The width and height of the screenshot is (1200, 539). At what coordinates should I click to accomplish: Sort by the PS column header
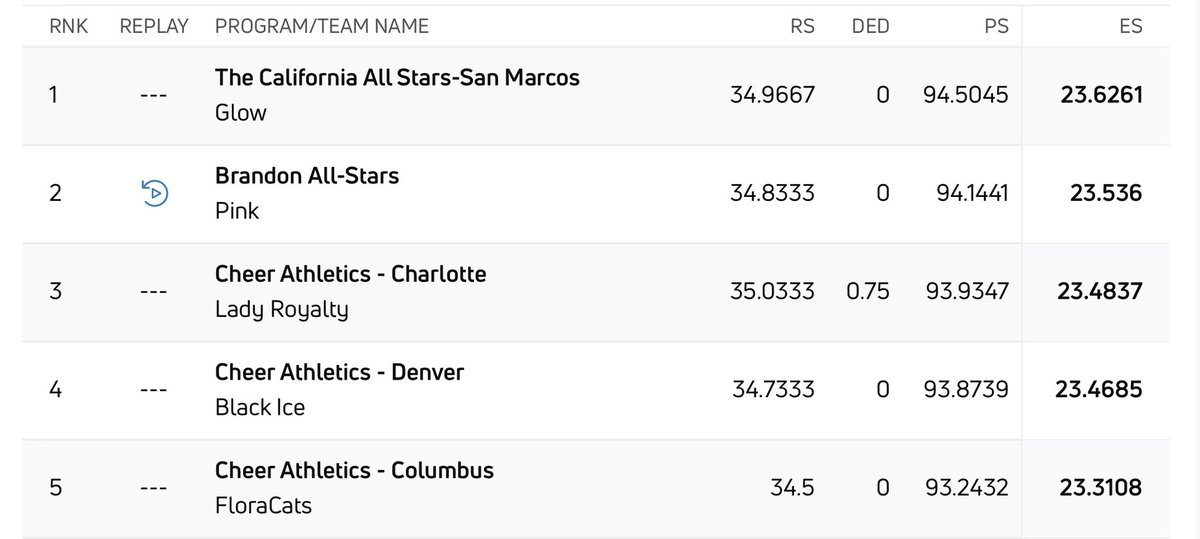pyautogui.click(x=996, y=27)
